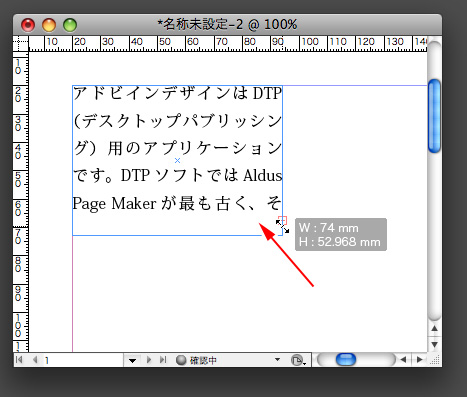
Task: Click the horizontal scrollbar right arrow
Action: (x=420, y=359)
